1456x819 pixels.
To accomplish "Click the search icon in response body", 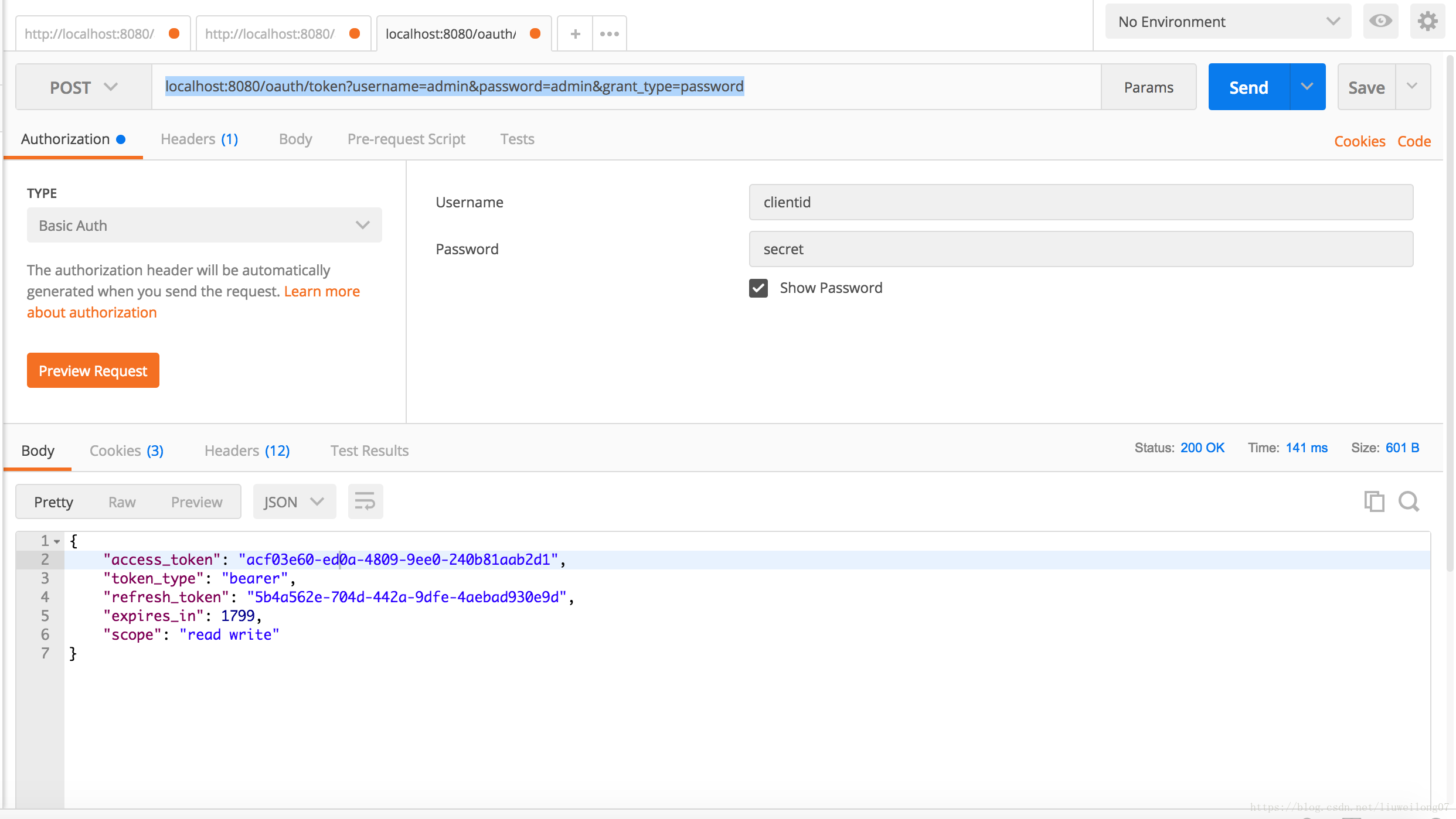I will [1408, 501].
